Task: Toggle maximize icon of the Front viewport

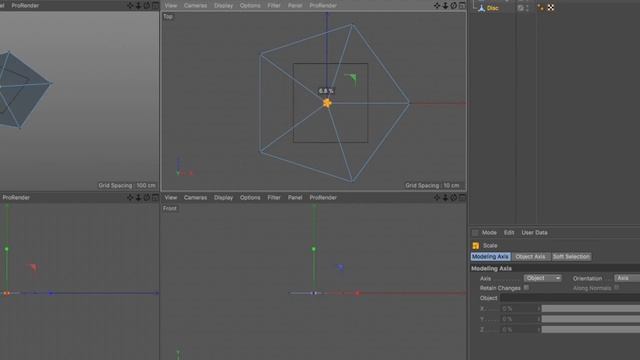Action: [x=462, y=198]
